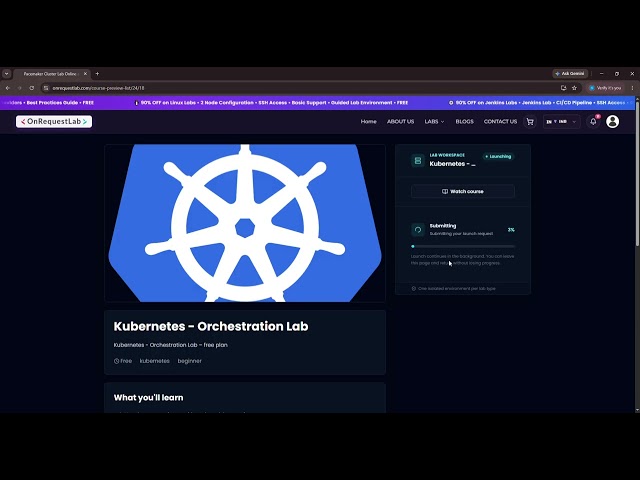This screenshot has height=480, width=640.
Task: Click the Submitting status text
Action: 443,226
